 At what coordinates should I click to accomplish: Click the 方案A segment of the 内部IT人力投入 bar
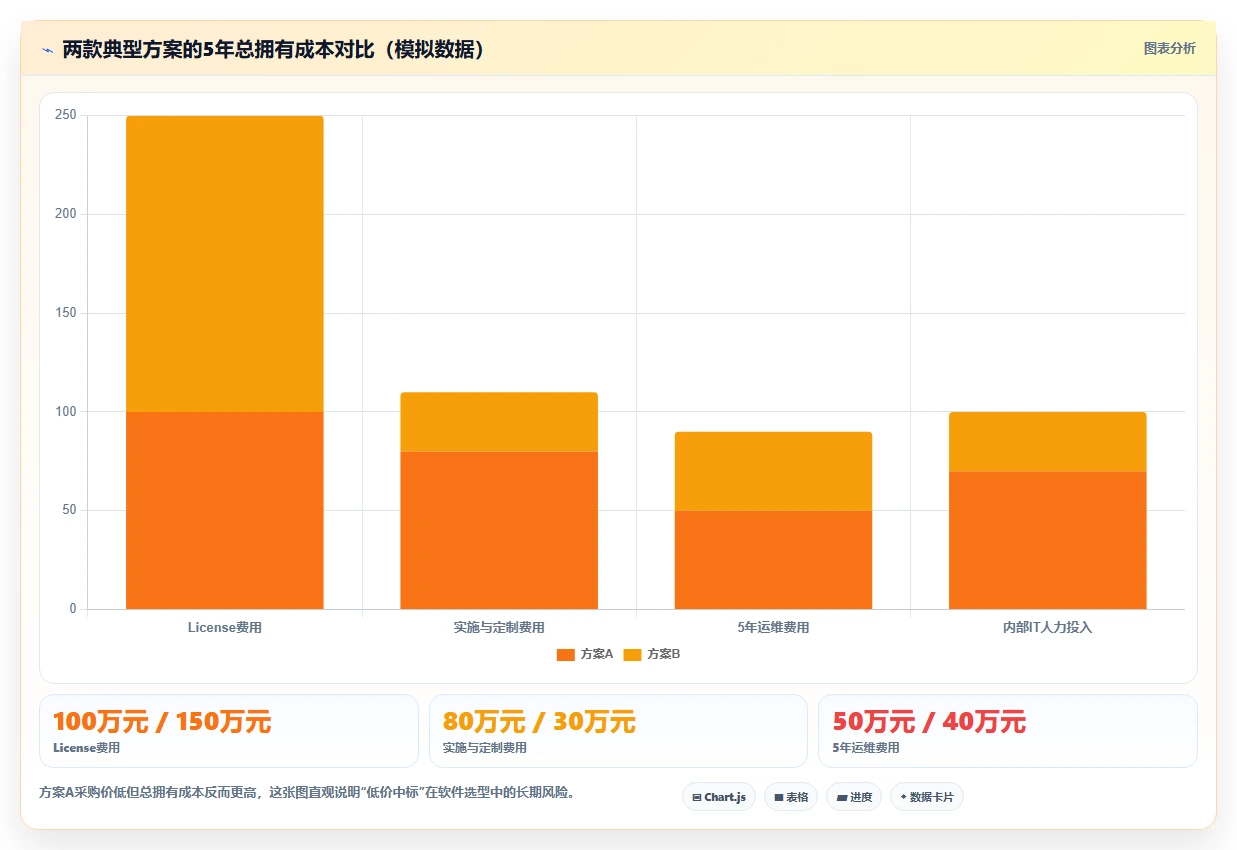tap(1048, 540)
